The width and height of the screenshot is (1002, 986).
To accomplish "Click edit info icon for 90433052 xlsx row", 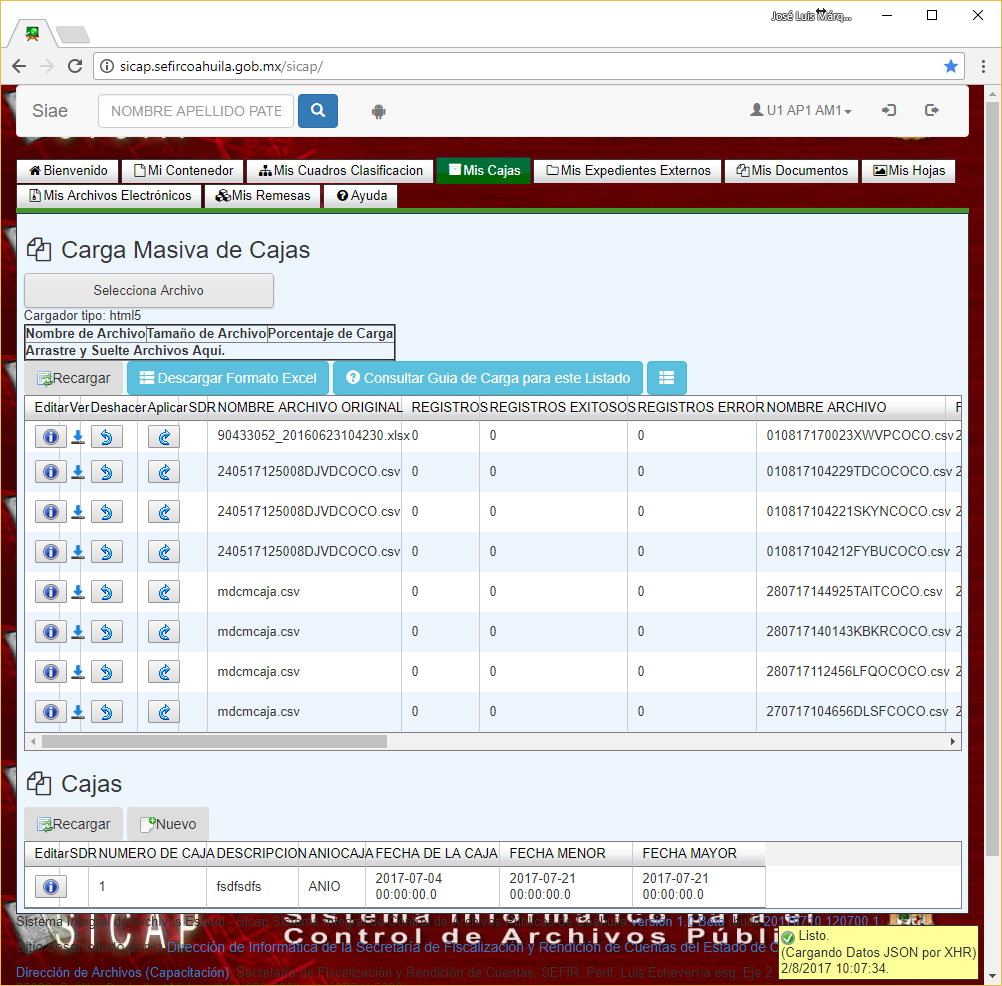I will click(x=50, y=437).
